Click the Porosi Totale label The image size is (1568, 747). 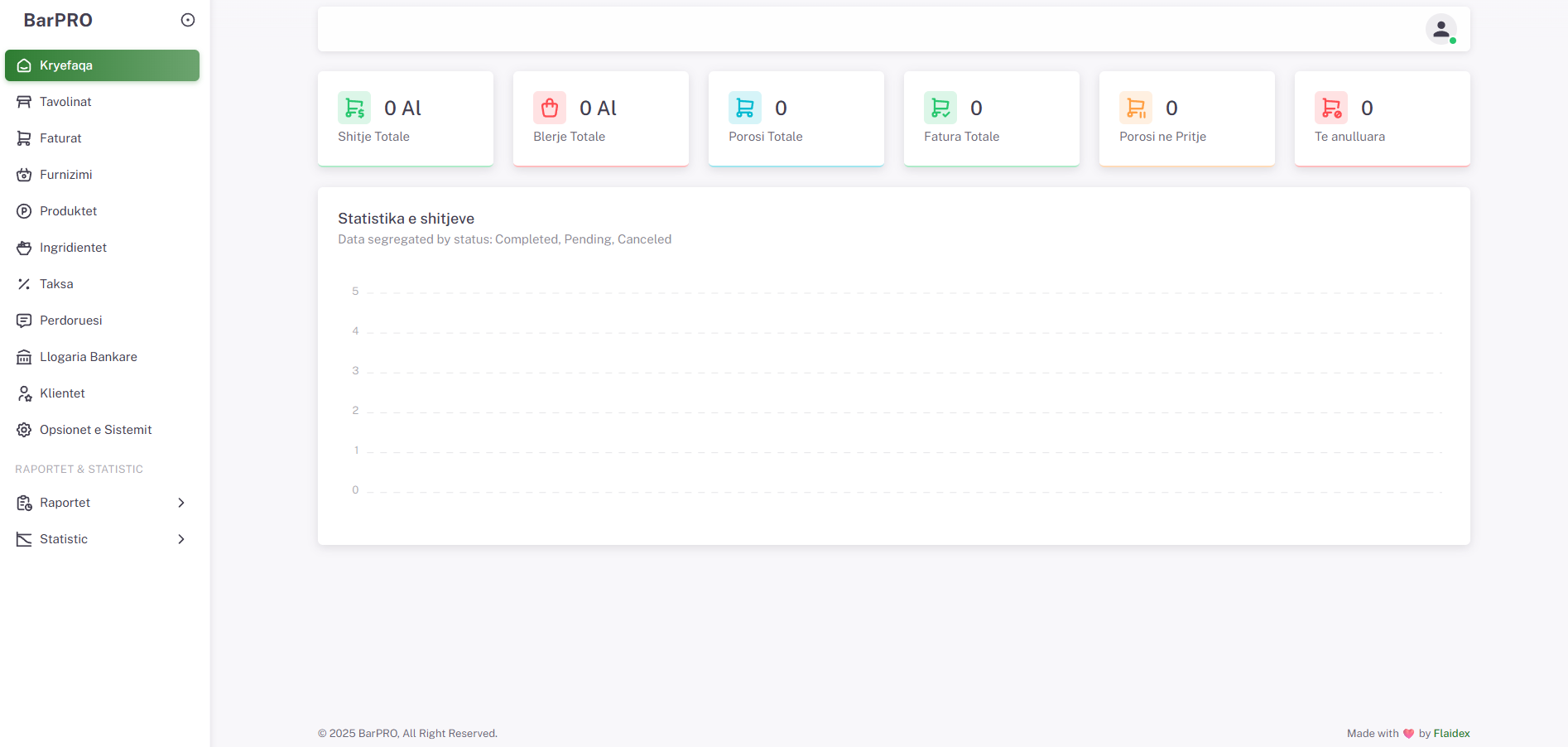pos(766,137)
